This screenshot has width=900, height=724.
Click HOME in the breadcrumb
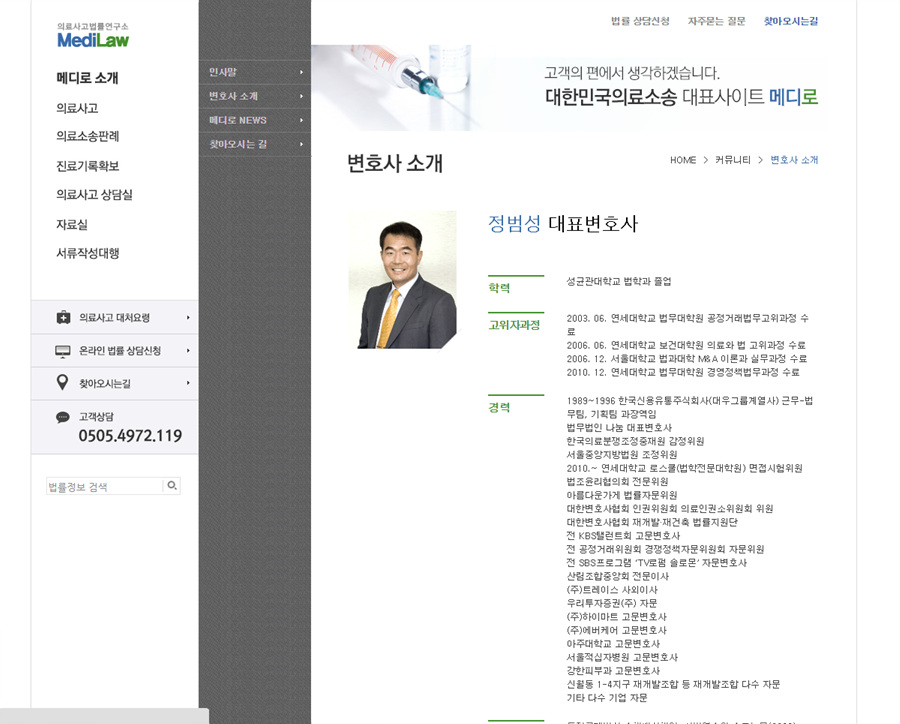point(683,160)
